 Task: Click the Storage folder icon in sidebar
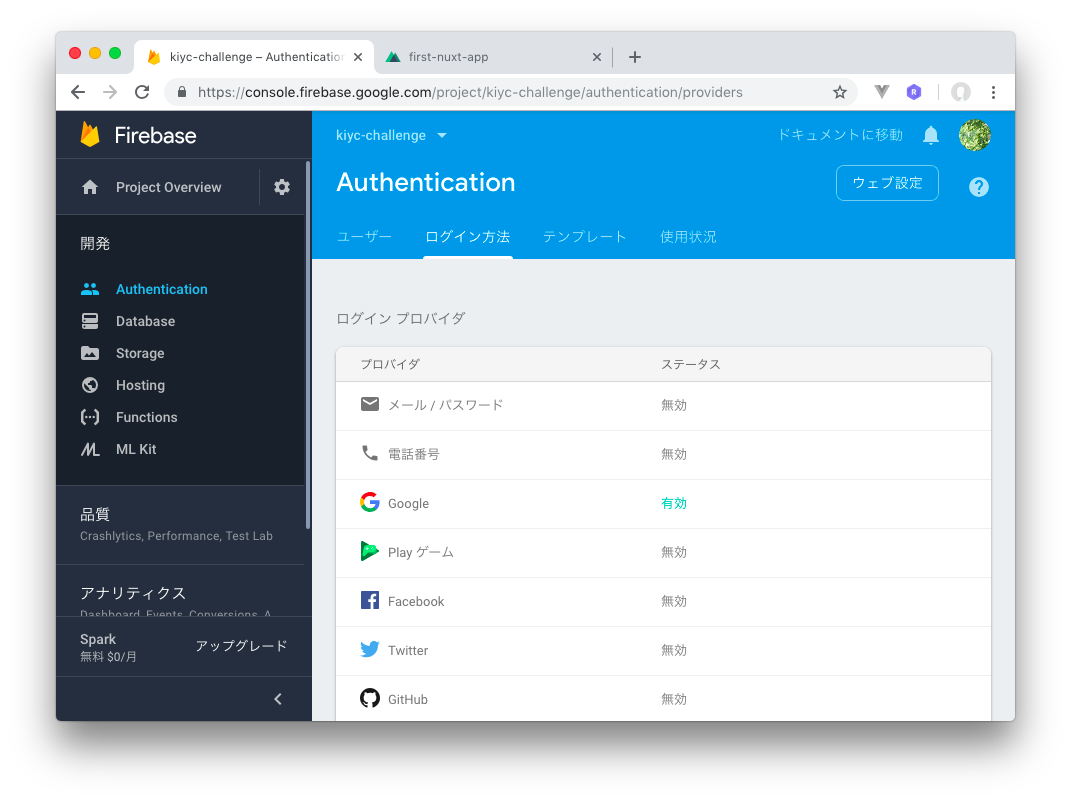click(90, 353)
